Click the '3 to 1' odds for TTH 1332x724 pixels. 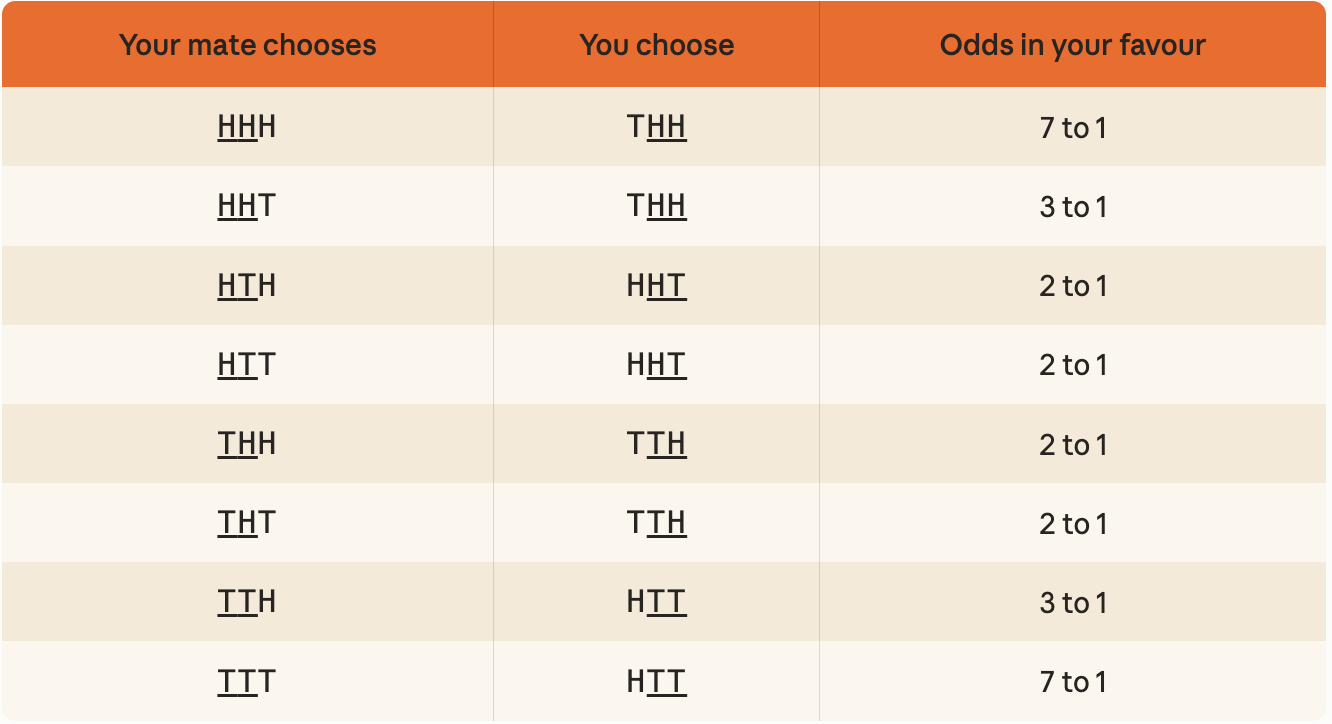pos(1073,603)
